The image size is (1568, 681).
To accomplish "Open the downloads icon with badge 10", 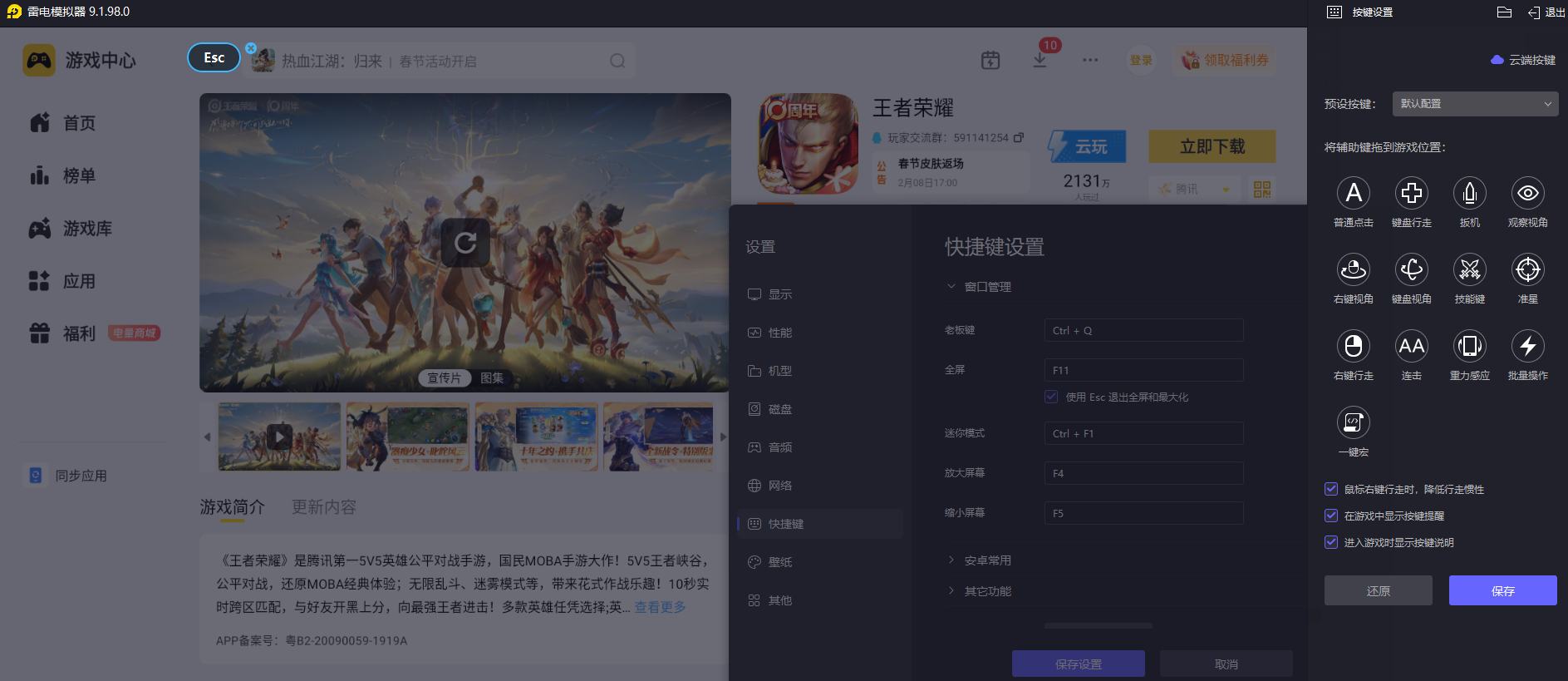I will point(1040,60).
